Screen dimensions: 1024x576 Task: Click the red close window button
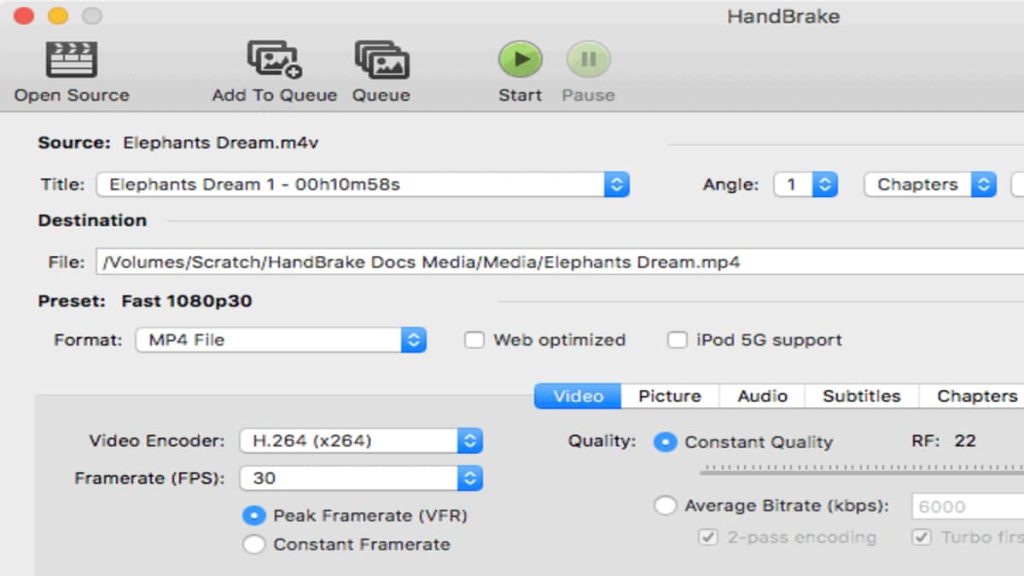24,16
